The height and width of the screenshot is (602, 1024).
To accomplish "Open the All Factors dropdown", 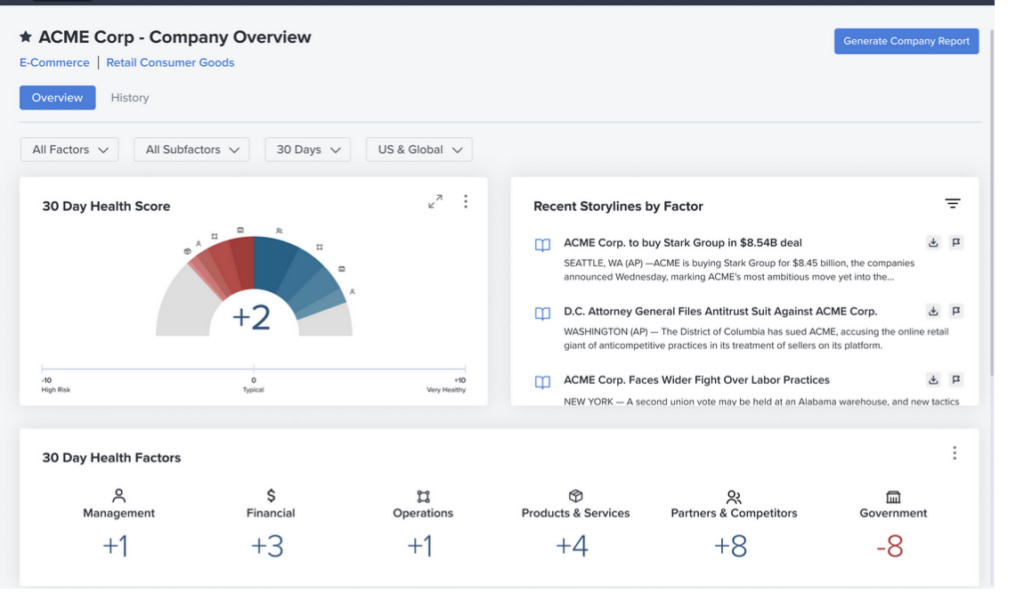I will [x=69, y=150].
